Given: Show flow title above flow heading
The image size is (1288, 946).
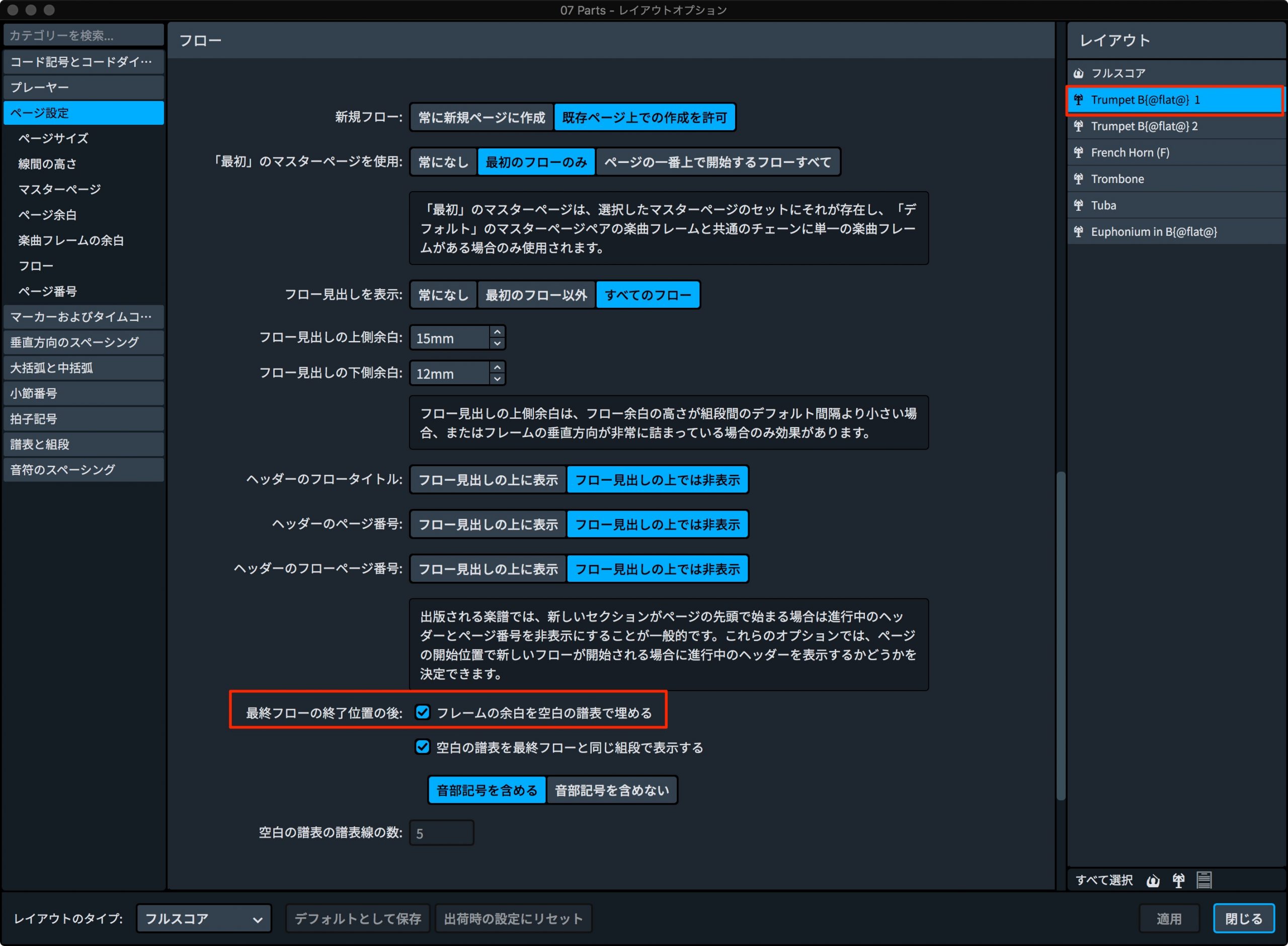Looking at the screenshot, I should [x=488, y=480].
